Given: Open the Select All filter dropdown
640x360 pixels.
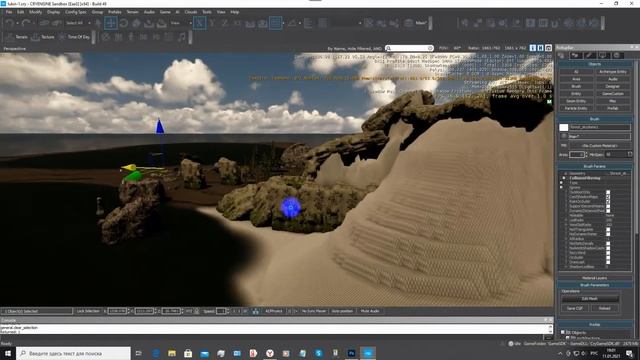Looking at the screenshot, I should coord(78,23).
